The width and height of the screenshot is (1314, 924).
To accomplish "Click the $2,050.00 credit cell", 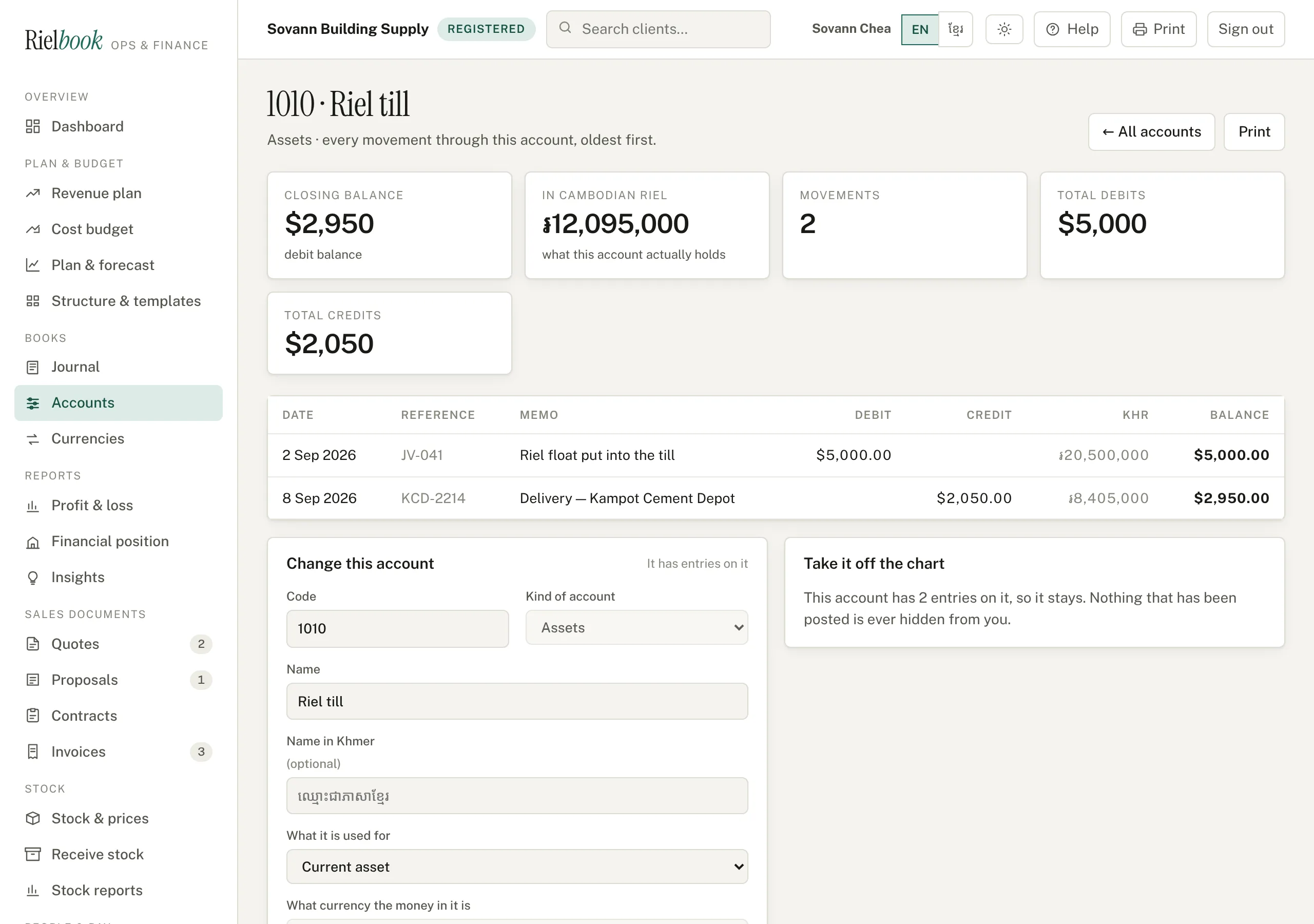I will pos(974,498).
